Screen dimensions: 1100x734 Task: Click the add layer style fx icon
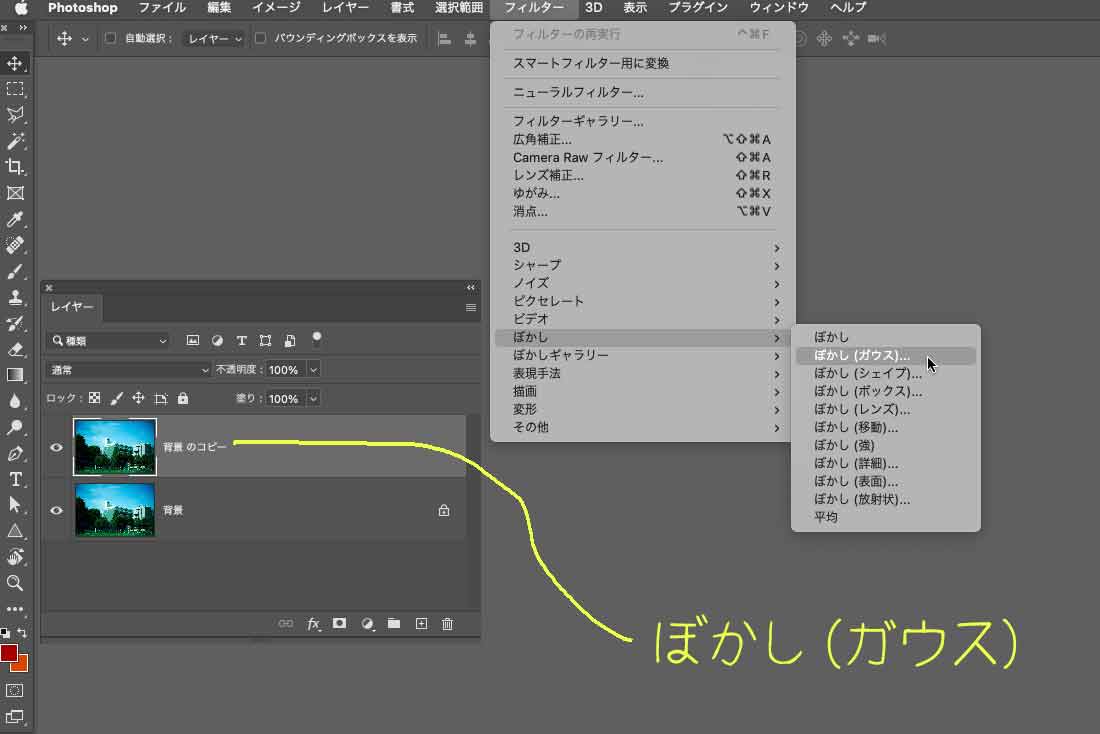point(313,624)
